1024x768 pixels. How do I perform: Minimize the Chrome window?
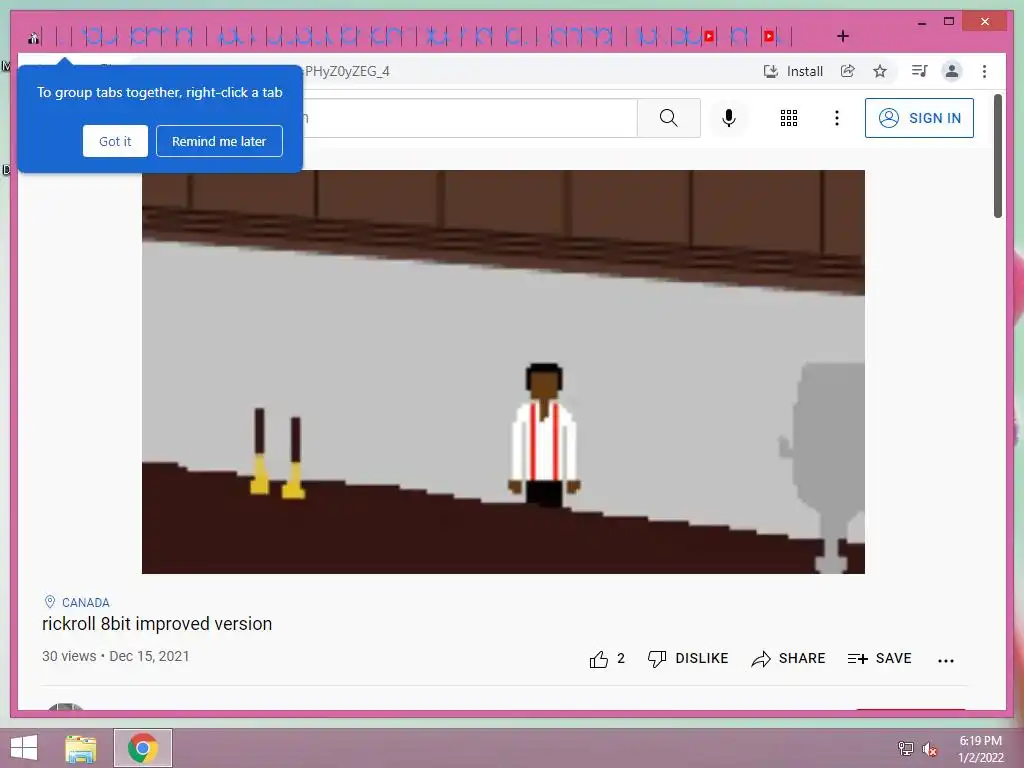921,23
